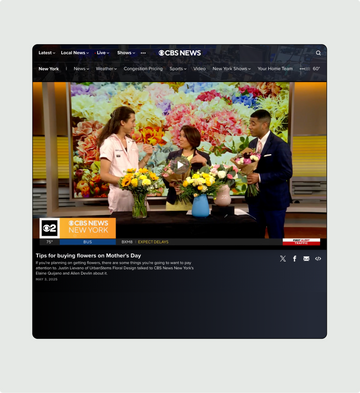The height and width of the screenshot is (393, 360).
Task: Expand the News submenu
Action: (81, 69)
